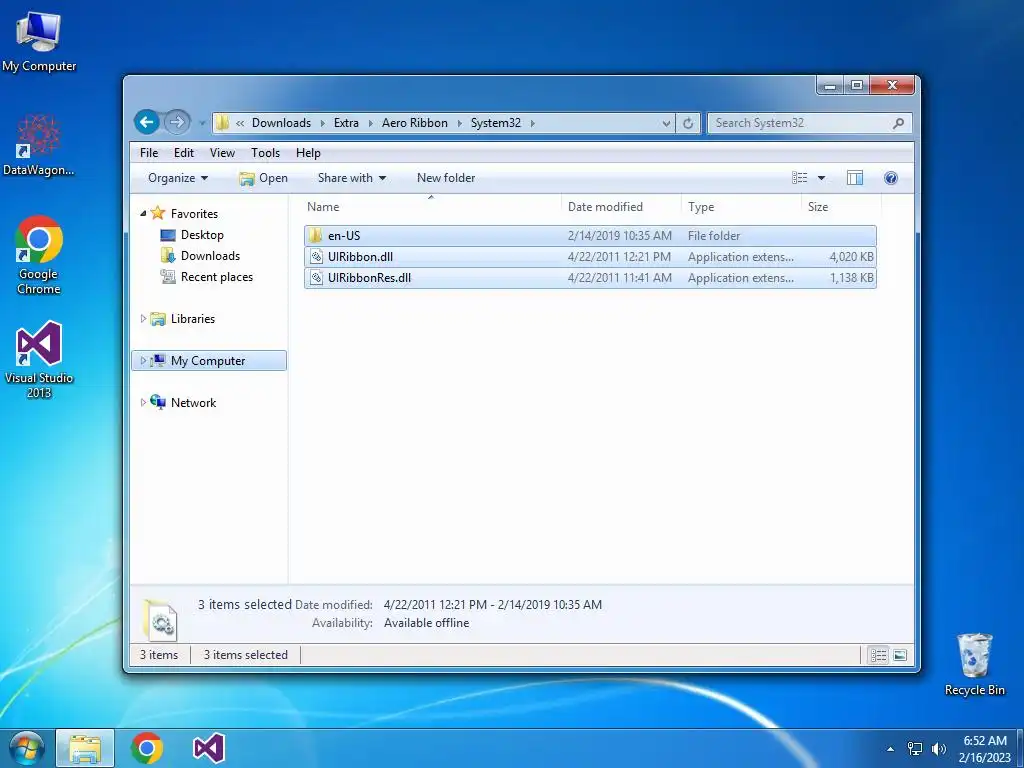
Task: Launch Visual Studio from the taskbar
Action: 209,748
